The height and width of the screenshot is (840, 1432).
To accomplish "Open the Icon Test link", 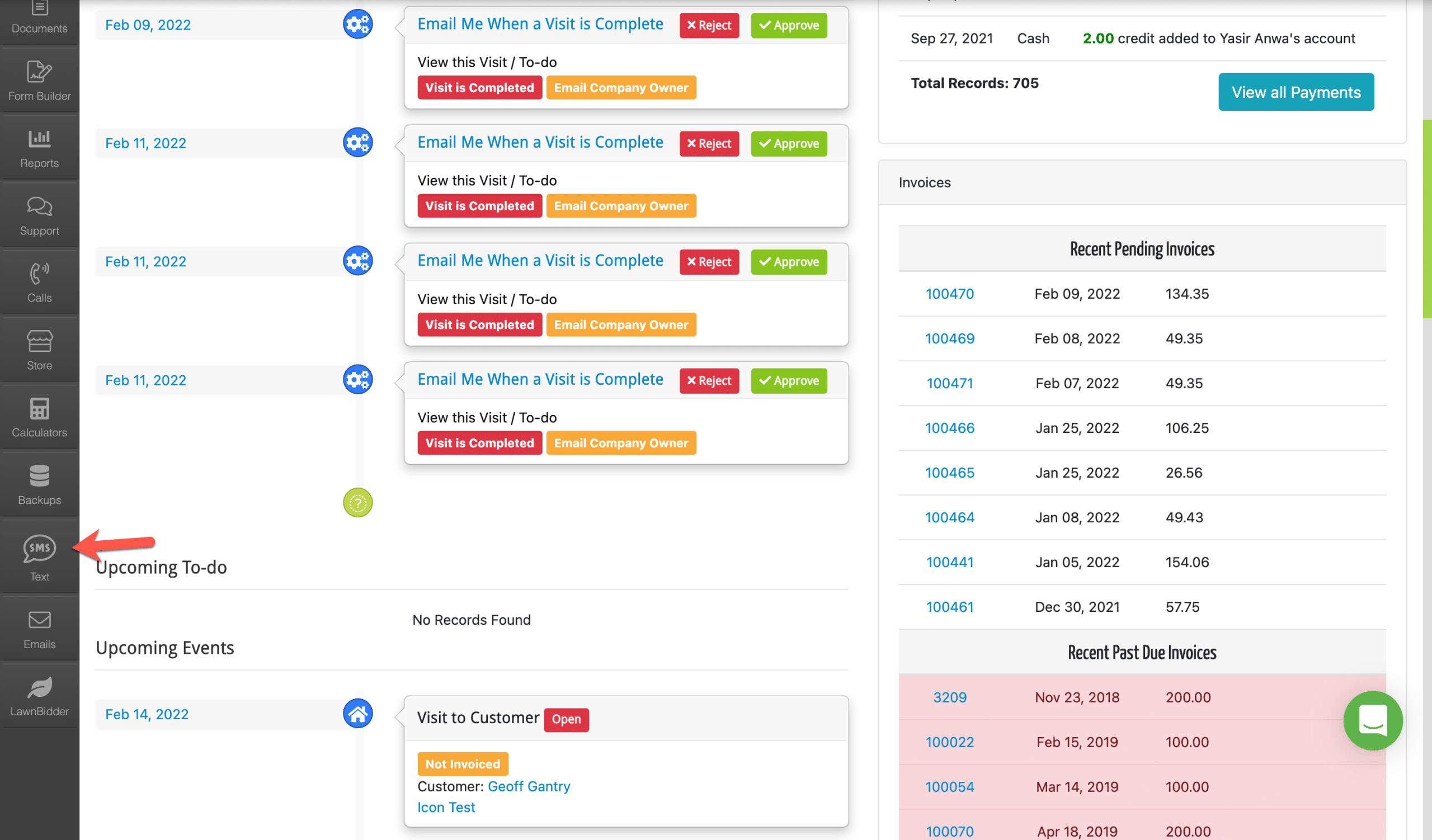I will click(445, 807).
